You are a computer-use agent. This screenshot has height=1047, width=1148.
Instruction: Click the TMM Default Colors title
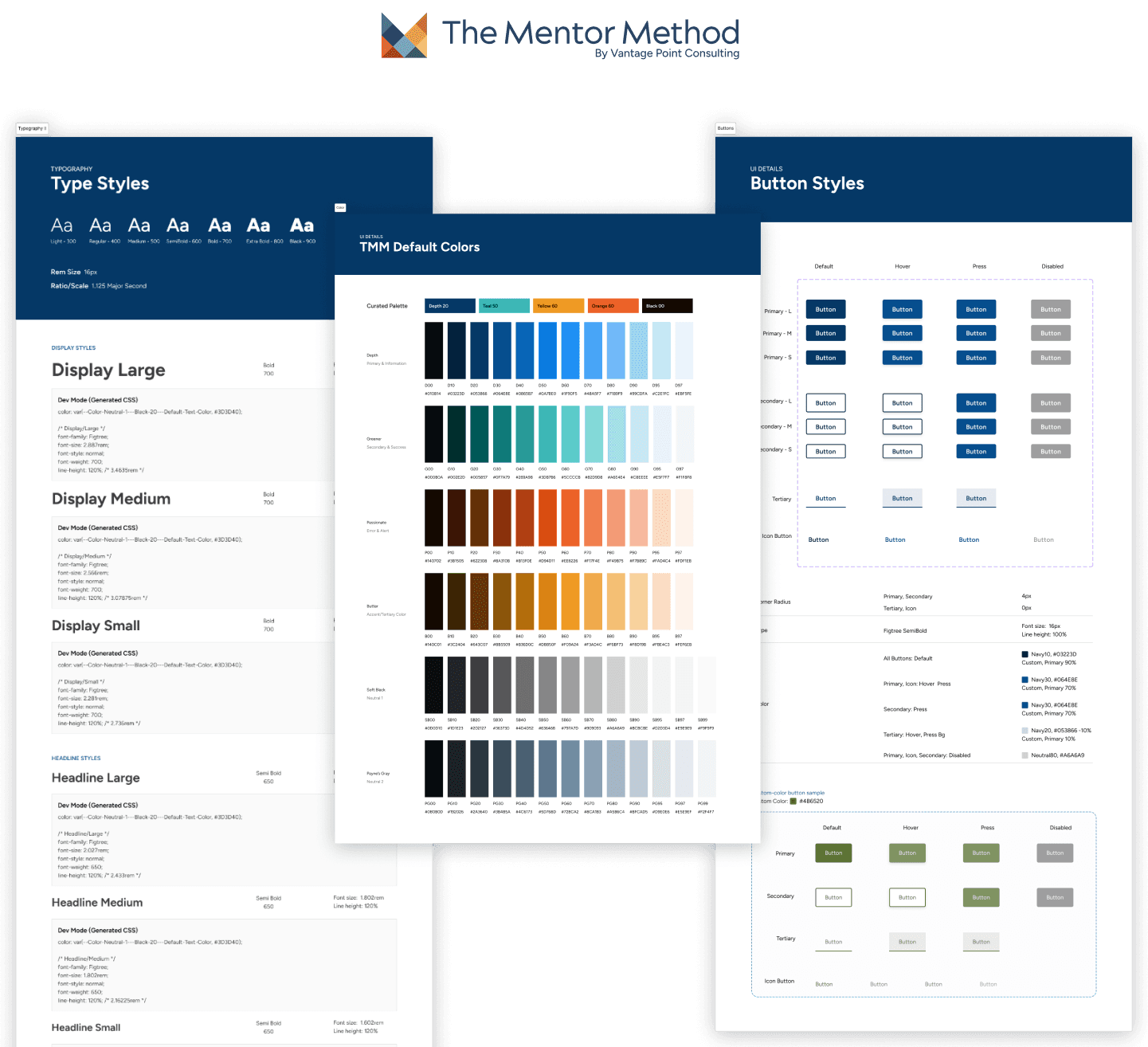(420, 247)
